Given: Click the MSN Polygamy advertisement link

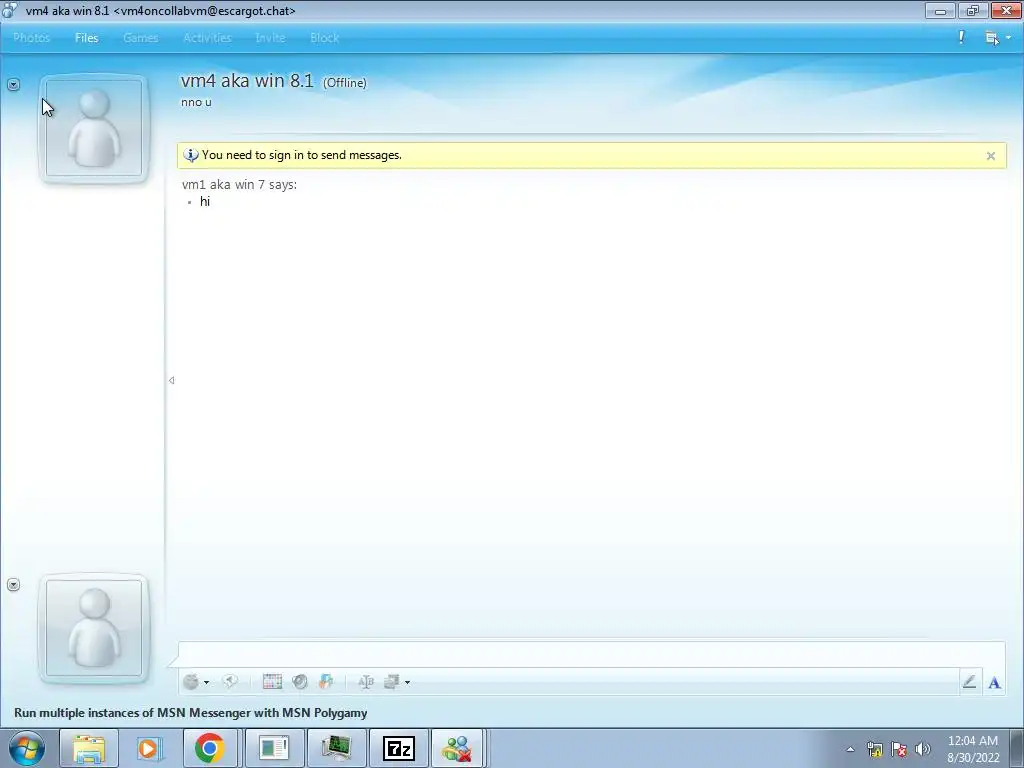Looking at the screenshot, I should point(191,712).
